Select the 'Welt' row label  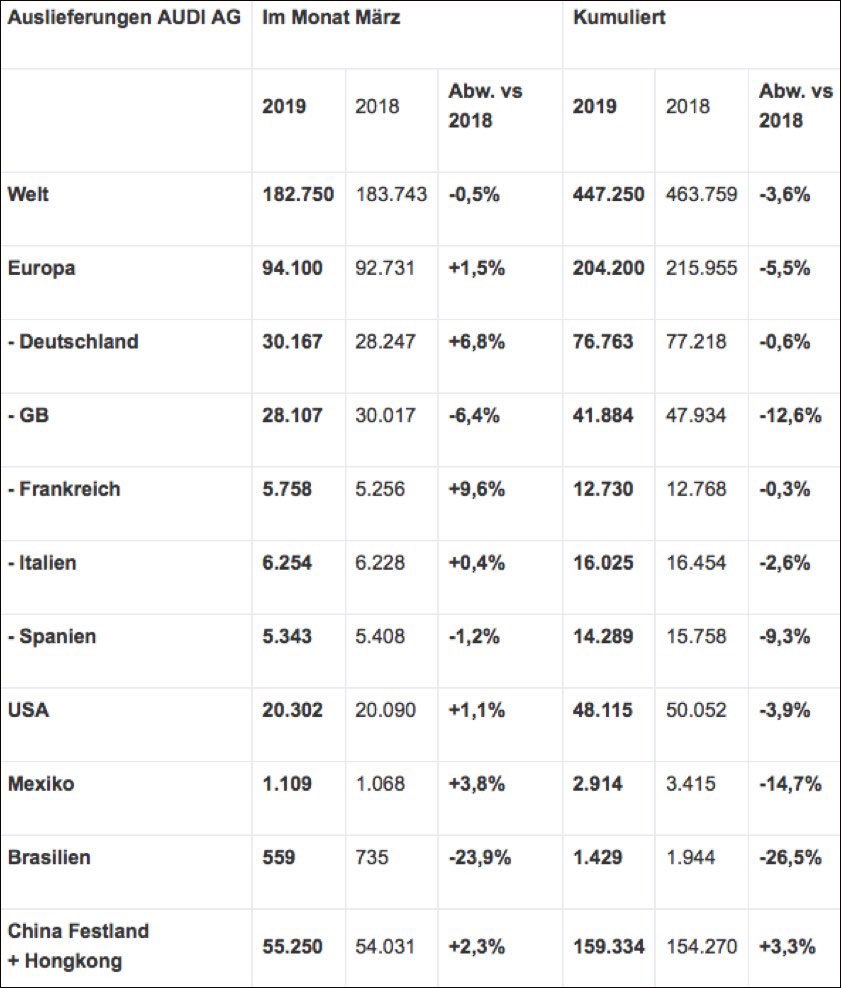[28, 194]
